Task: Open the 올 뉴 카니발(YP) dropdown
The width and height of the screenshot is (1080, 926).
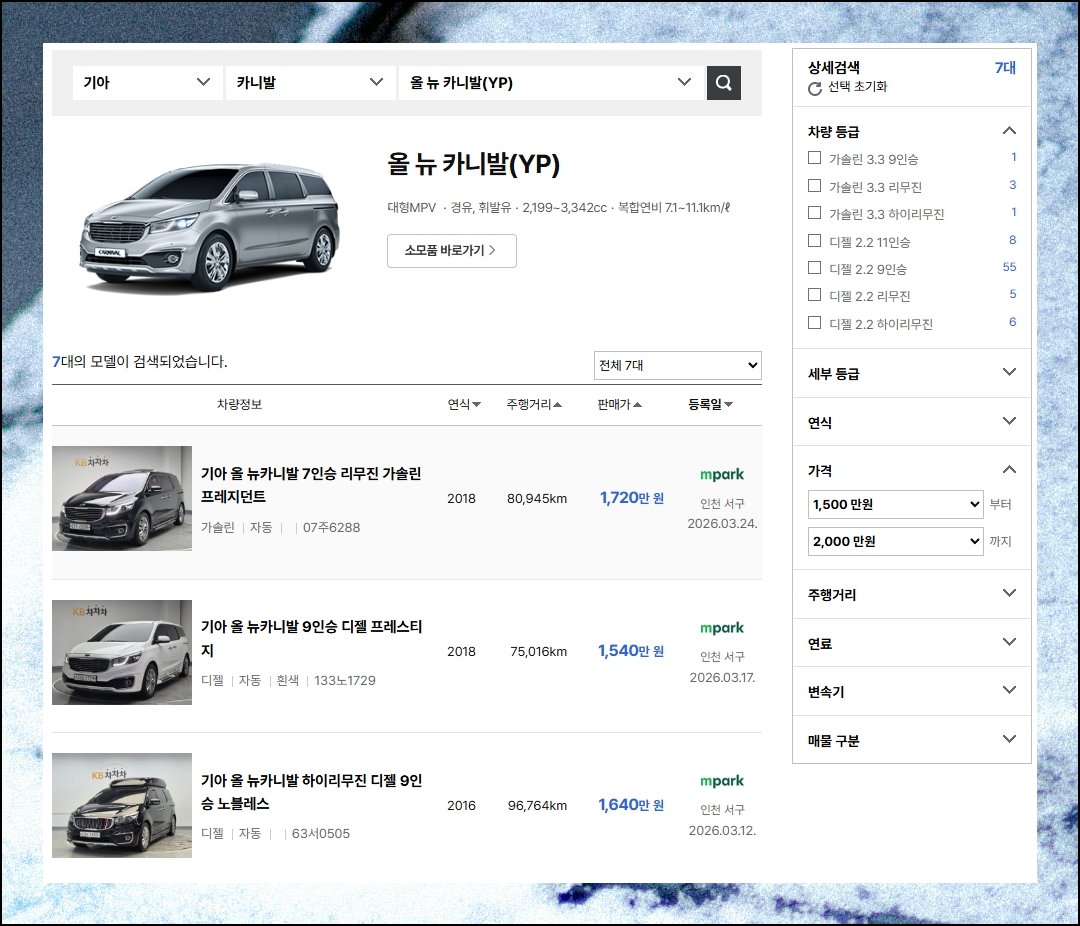Action: tap(552, 83)
